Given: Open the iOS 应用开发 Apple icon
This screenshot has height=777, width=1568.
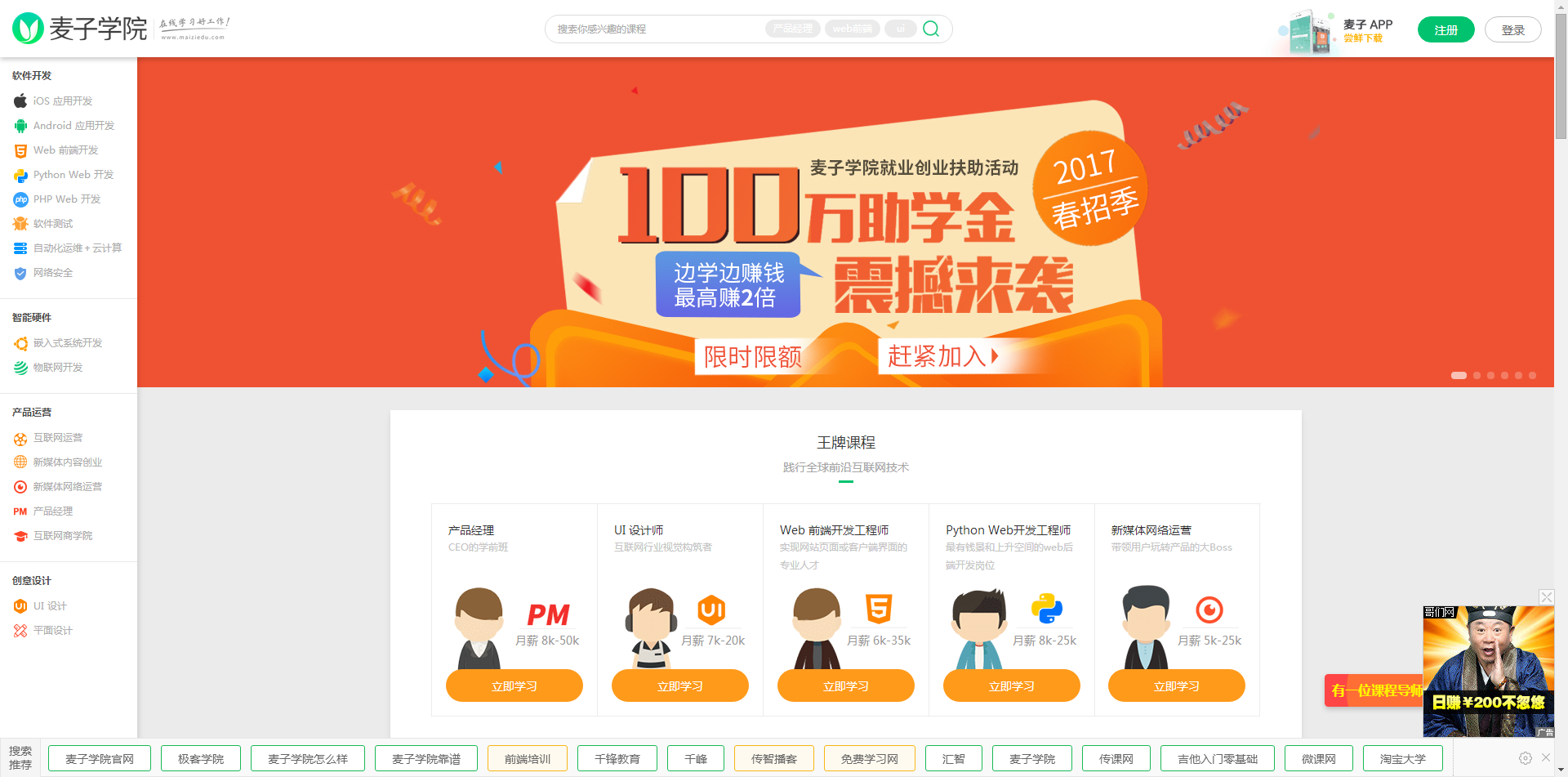Looking at the screenshot, I should (x=20, y=100).
